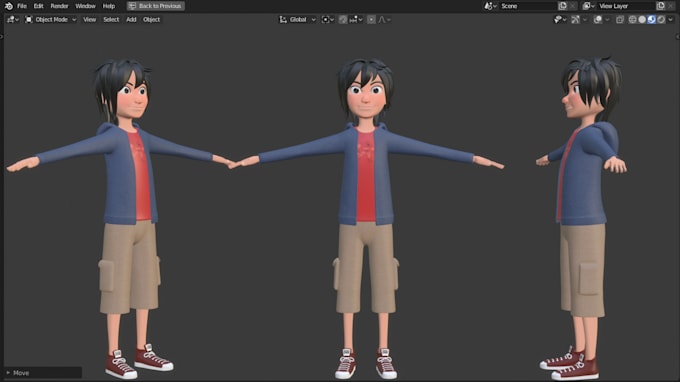The height and width of the screenshot is (382, 680).
Task: Click the Back to Previous button
Action: (x=156, y=6)
